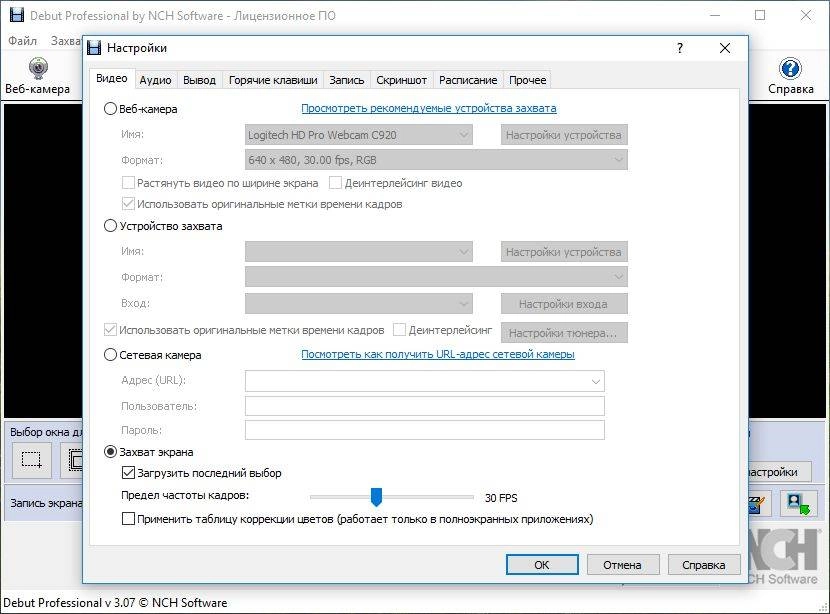Click the frame rate limit slider thumb

pos(376,498)
